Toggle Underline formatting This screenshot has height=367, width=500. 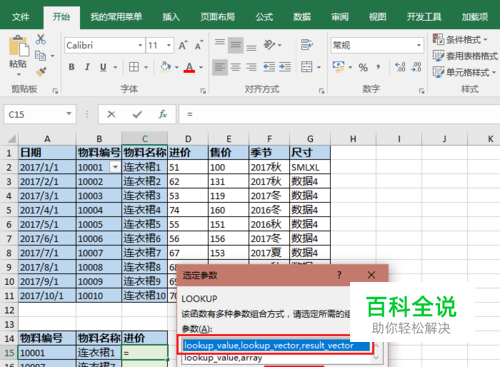(x=103, y=67)
